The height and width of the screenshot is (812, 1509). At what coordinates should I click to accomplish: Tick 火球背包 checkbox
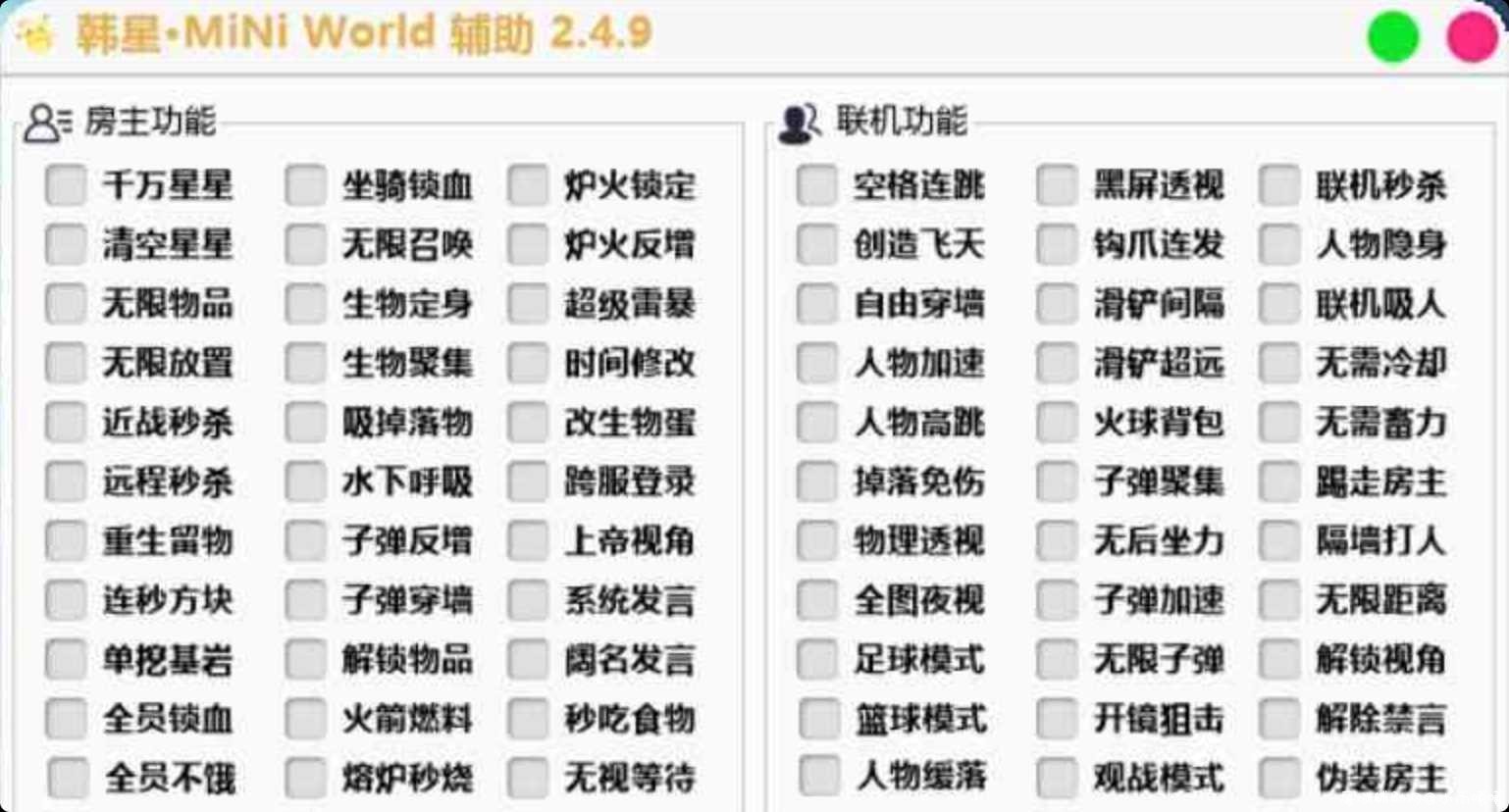click(x=1058, y=423)
